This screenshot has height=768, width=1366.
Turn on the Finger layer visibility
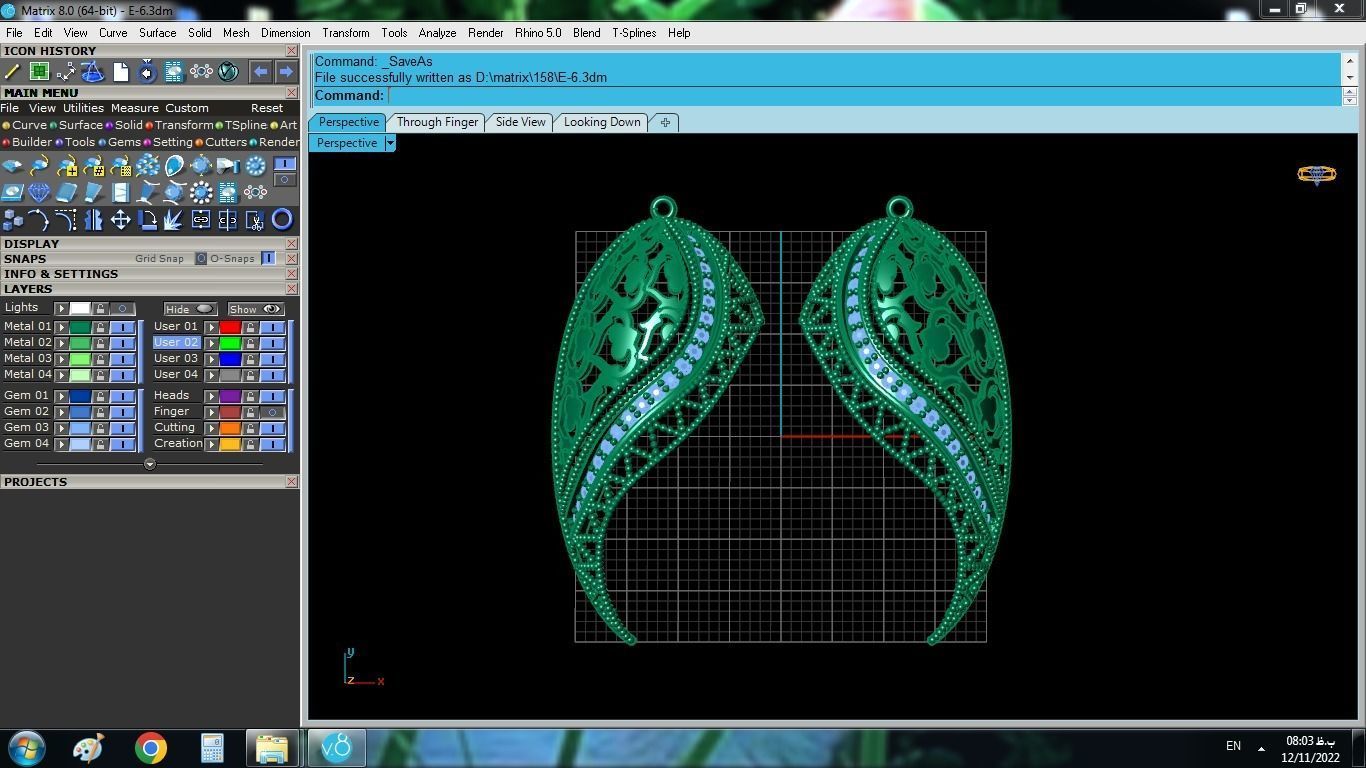[272, 412]
